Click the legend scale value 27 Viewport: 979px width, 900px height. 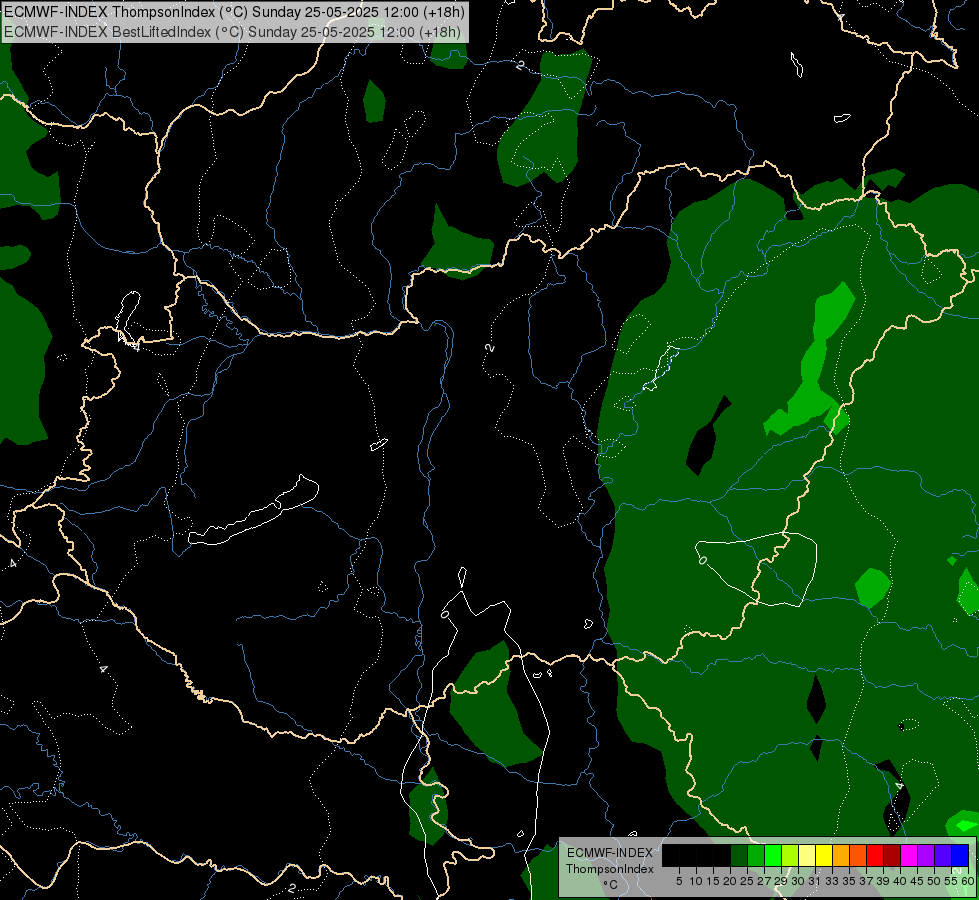point(764,881)
